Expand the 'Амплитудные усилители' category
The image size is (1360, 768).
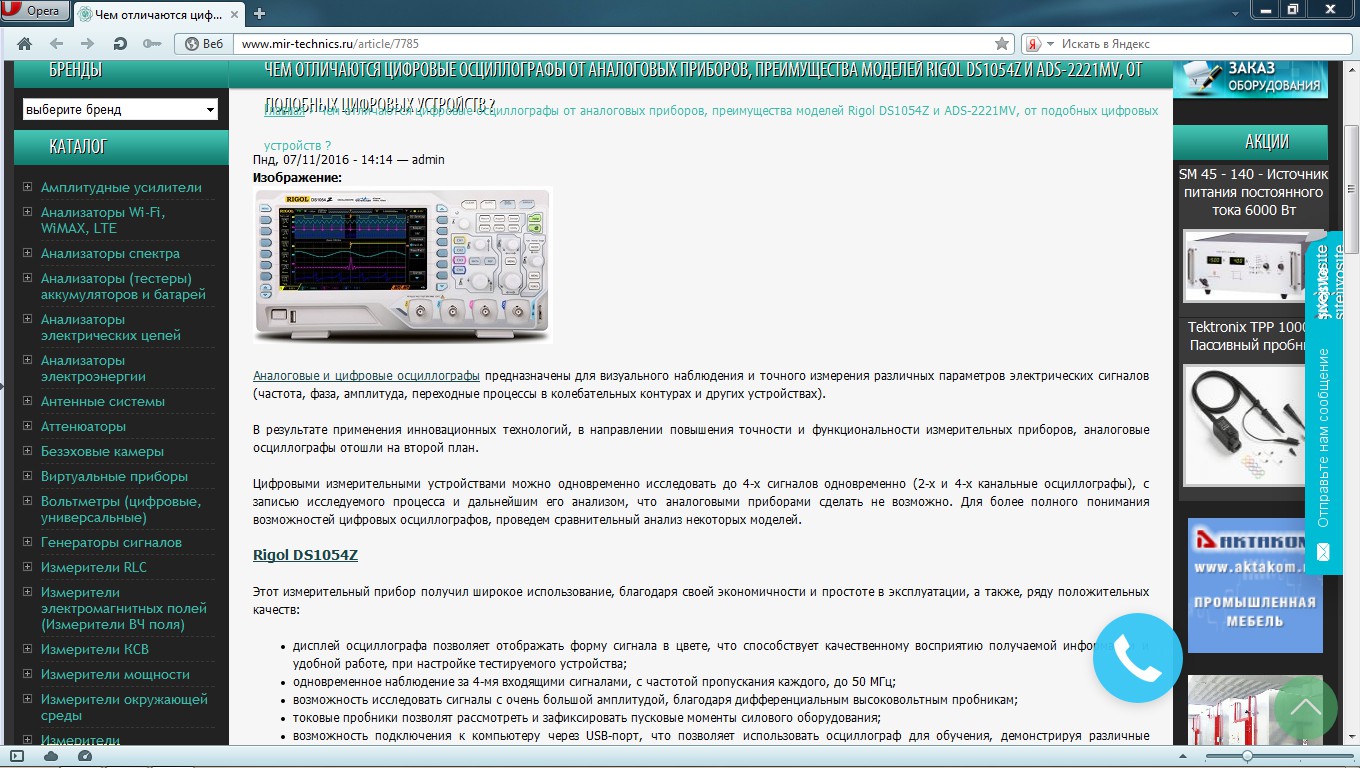click(28, 186)
